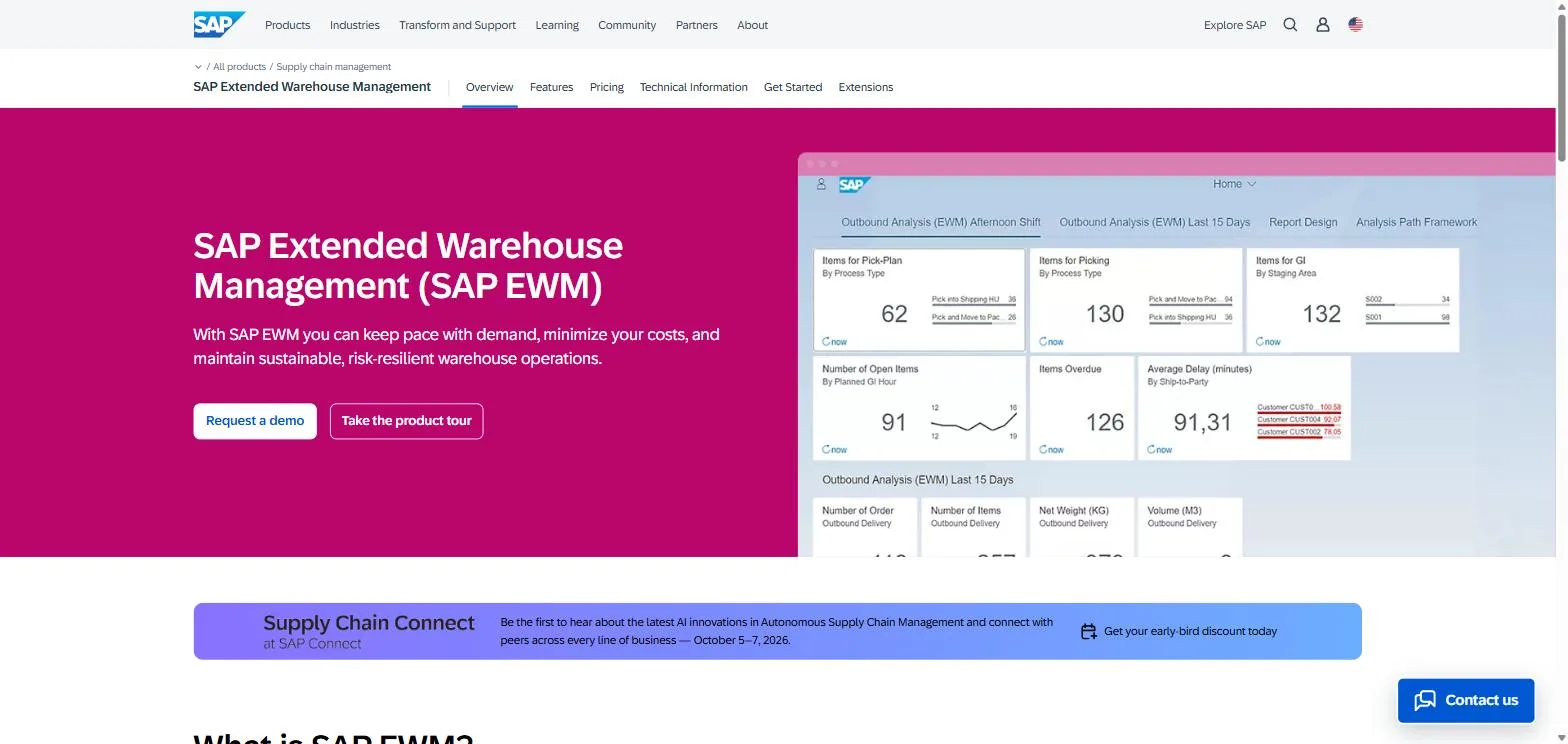Click the main SAP EWM heading
The image size is (1568, 744).
(x=408, y=265)
